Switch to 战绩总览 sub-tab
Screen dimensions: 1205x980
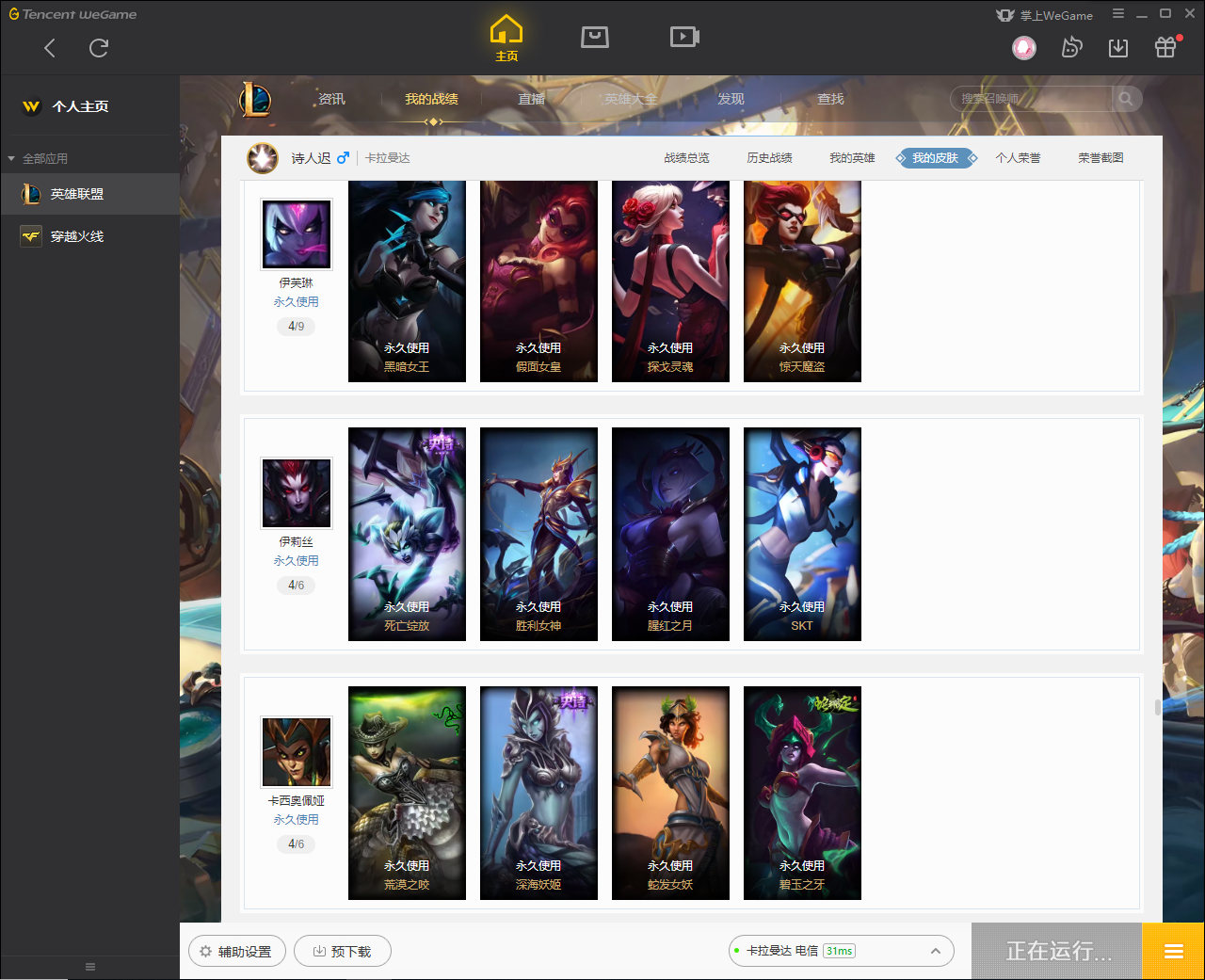coord(686,158)
